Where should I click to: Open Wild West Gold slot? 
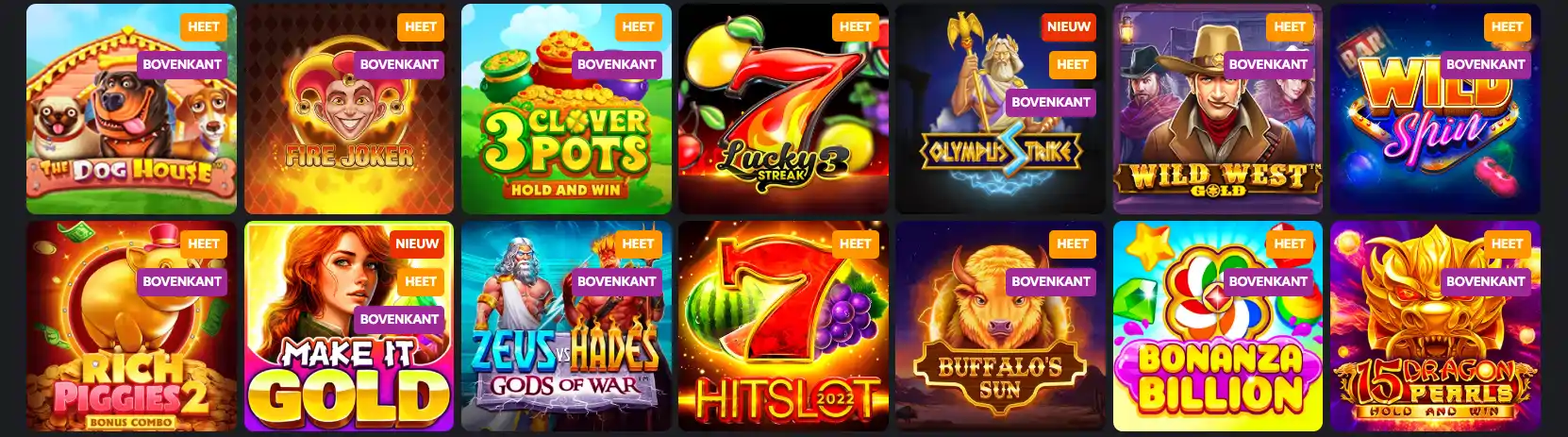coord(1218,109)
